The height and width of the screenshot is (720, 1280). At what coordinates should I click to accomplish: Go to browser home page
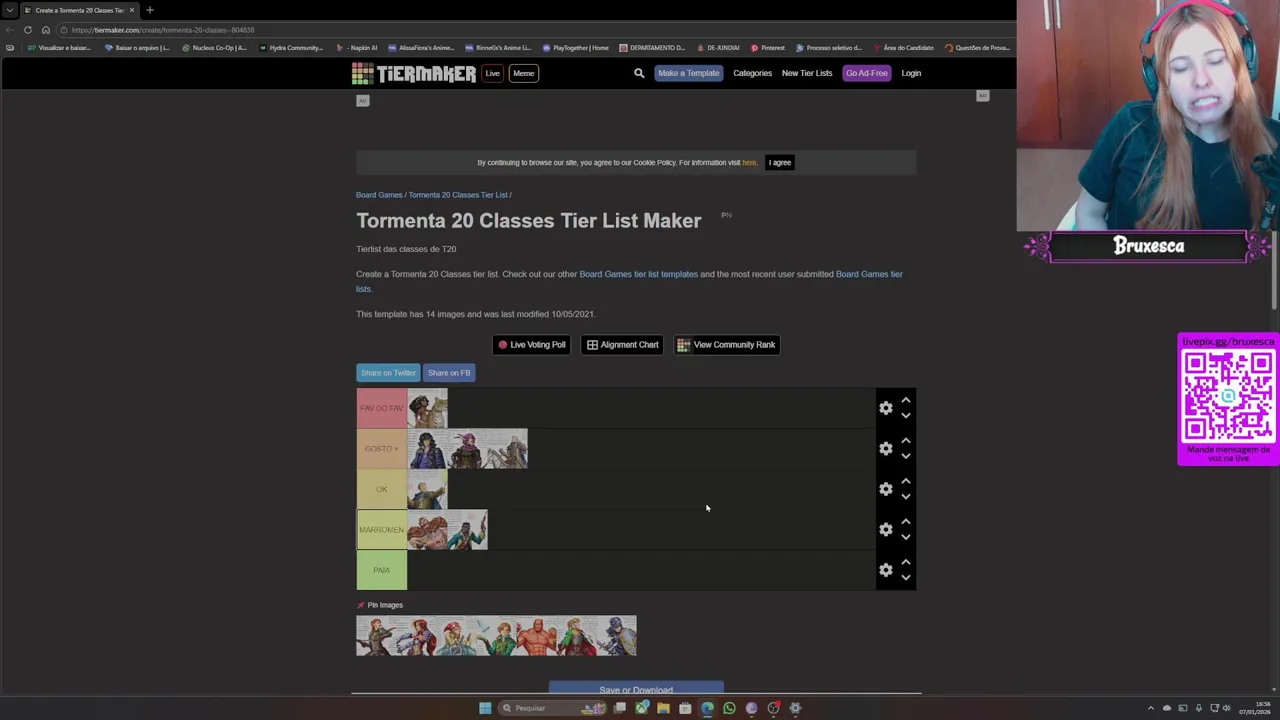pyautogui.click(x=46, y=30)
